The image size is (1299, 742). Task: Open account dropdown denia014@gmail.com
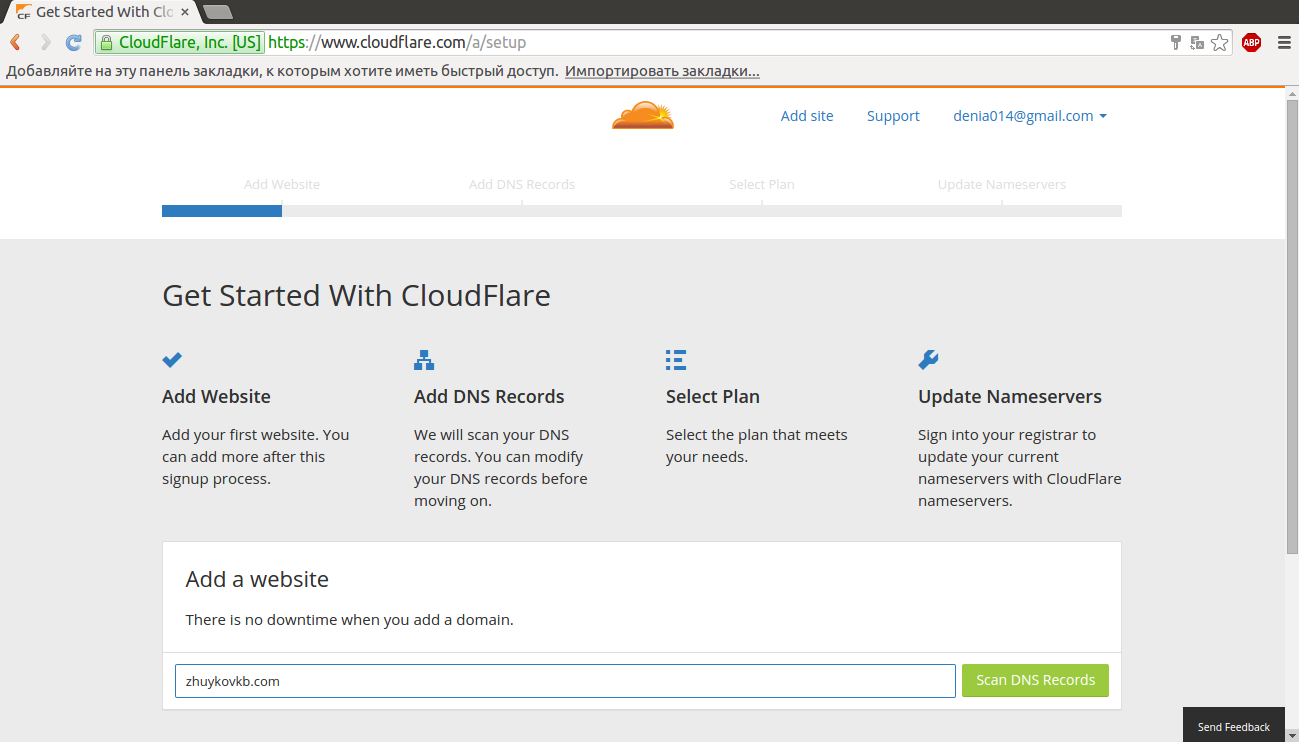(x=1030, y=116)
